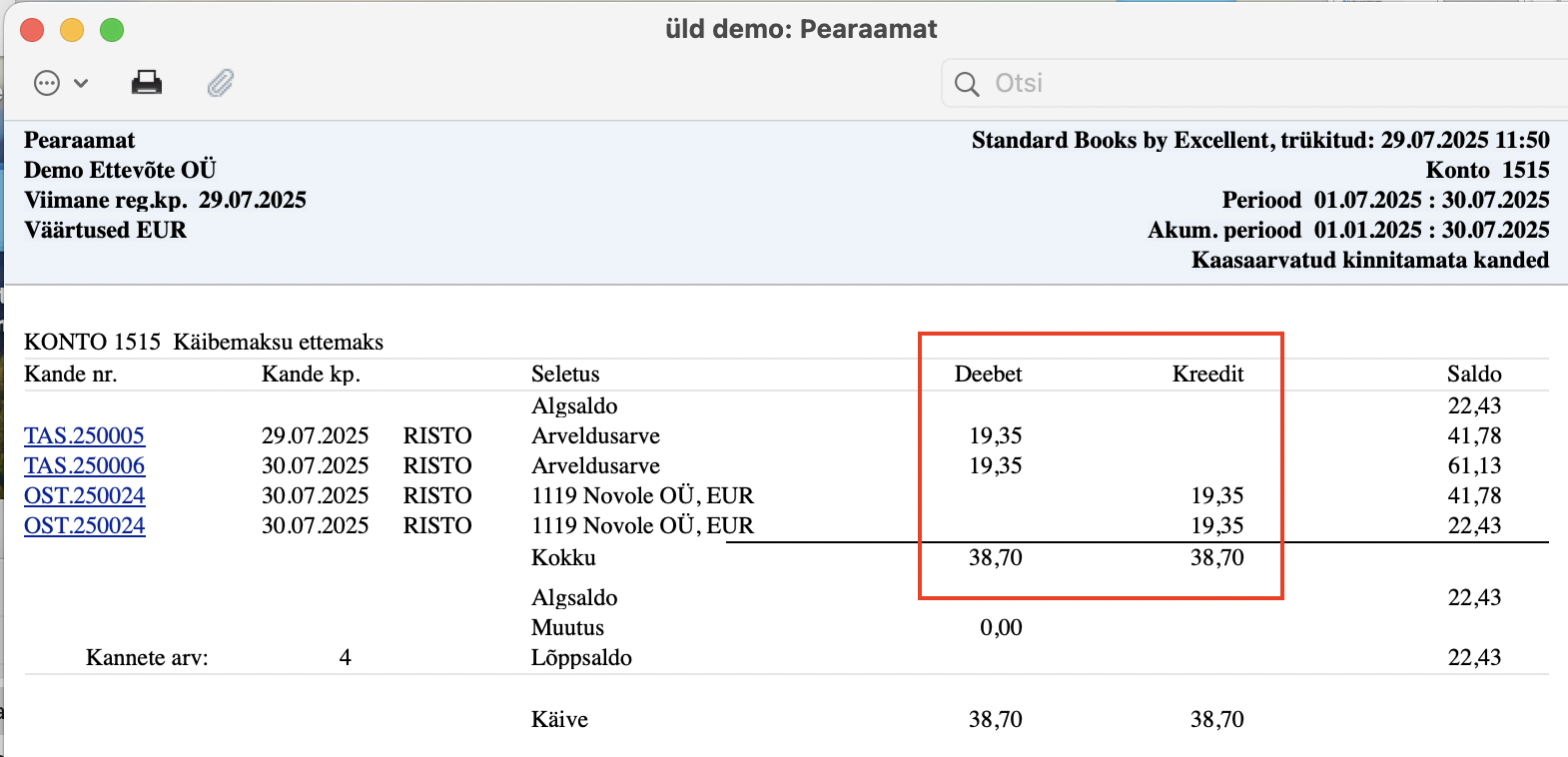Click the Kokku debit total 38,70
The width and height of the screenshot is (1568, 757).
(996, 557)
